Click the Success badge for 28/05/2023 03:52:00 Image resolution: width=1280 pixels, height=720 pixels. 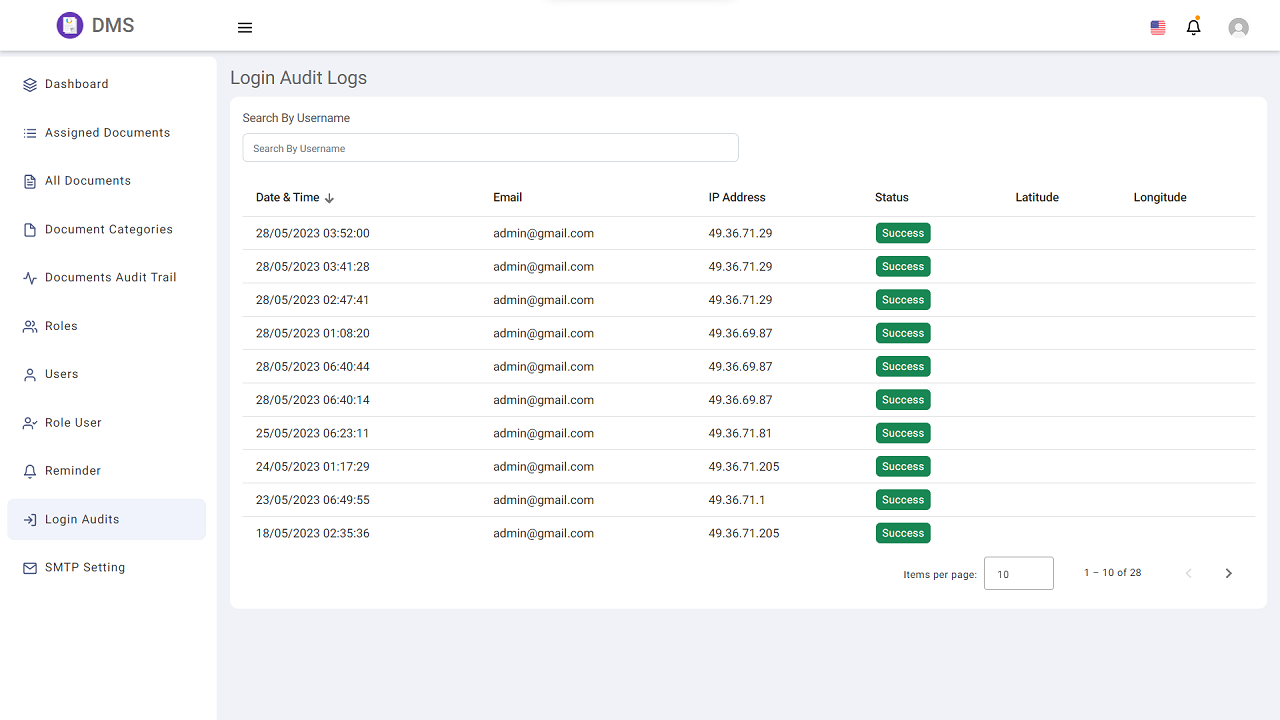pos(903,233)
